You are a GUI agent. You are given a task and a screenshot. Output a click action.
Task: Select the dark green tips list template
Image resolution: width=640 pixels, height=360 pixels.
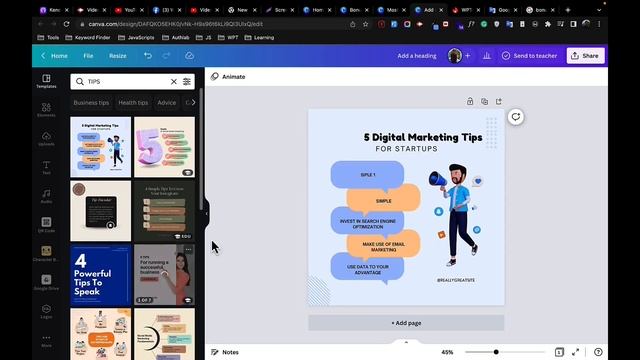click(164, 211)
